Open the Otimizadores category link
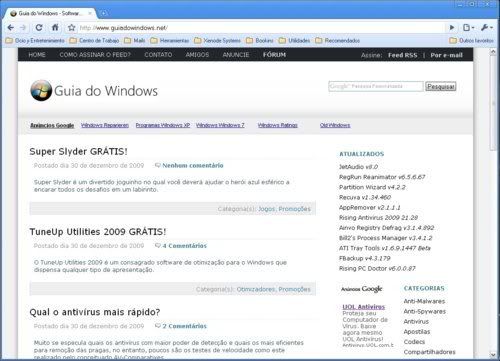500x361 pixels. 256,289
